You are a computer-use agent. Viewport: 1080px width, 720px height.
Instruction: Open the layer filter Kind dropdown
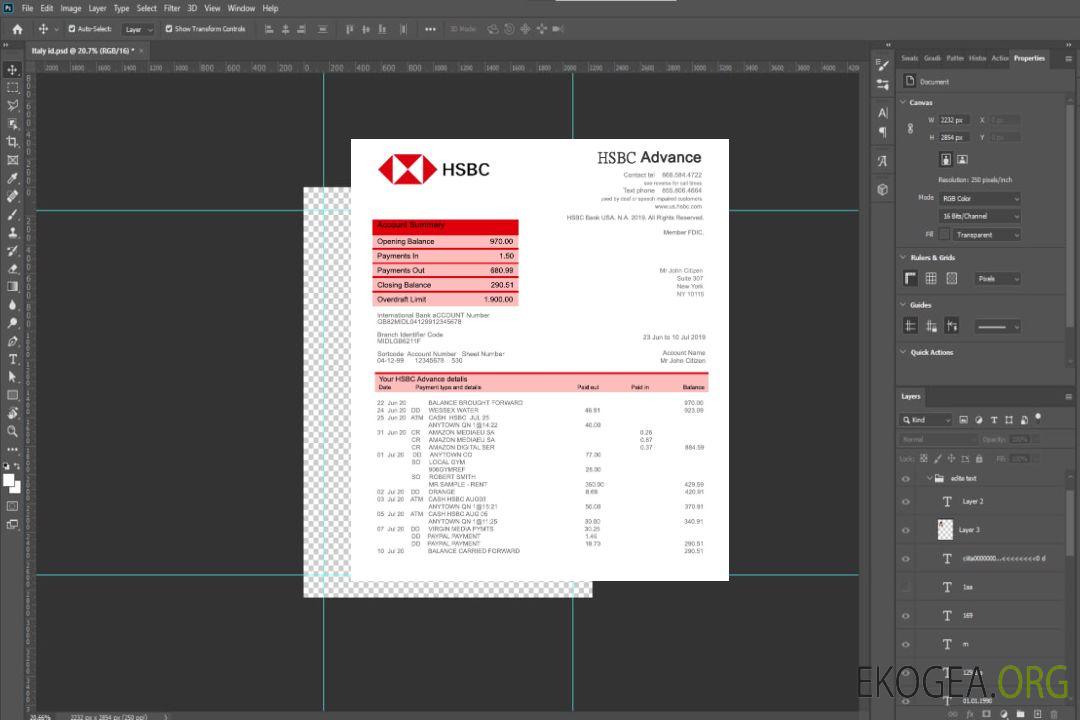[926, 420]
